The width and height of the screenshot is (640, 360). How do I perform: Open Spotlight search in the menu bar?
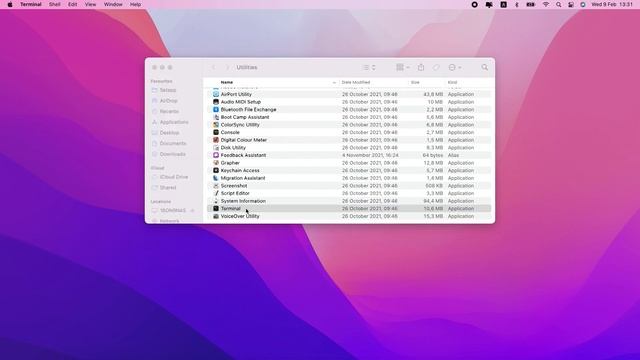pos(558,4)
